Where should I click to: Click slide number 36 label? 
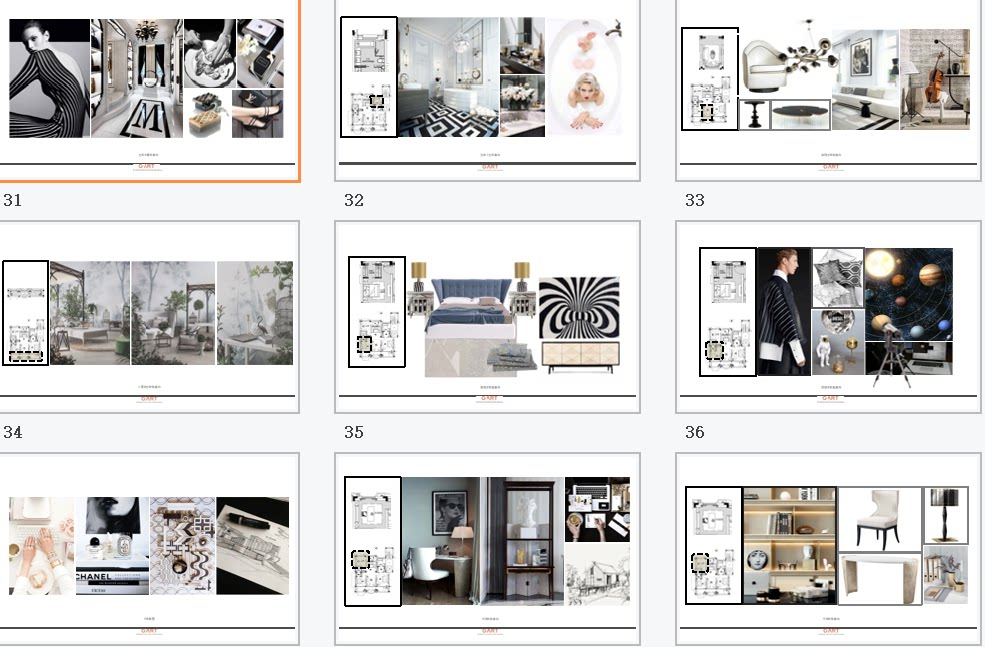[x=695, y=432]
